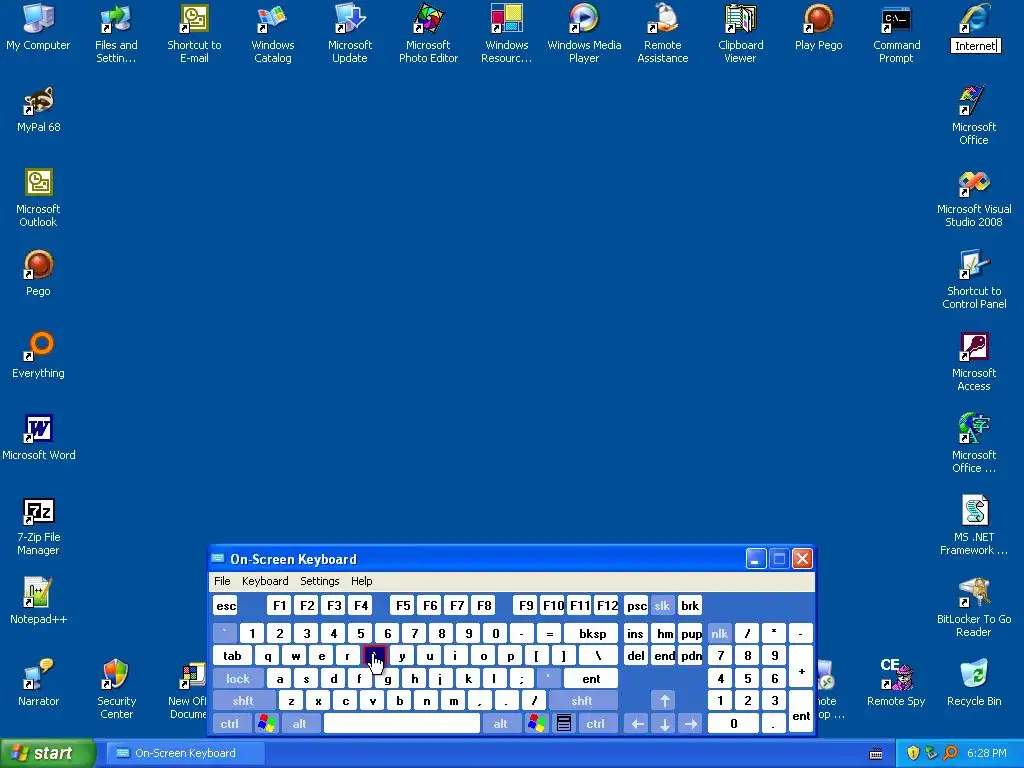1024x768 pixels.
Task: Toggle the nlk num lock key
Action: pos(719,633)
